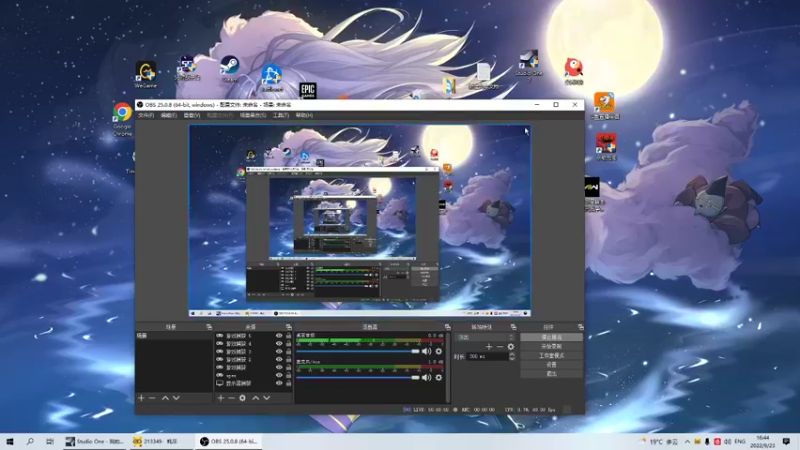The width and height of the screenshot is (800, 450).
Task: Add a transition with the plus icon
Action: coord(489,347)
